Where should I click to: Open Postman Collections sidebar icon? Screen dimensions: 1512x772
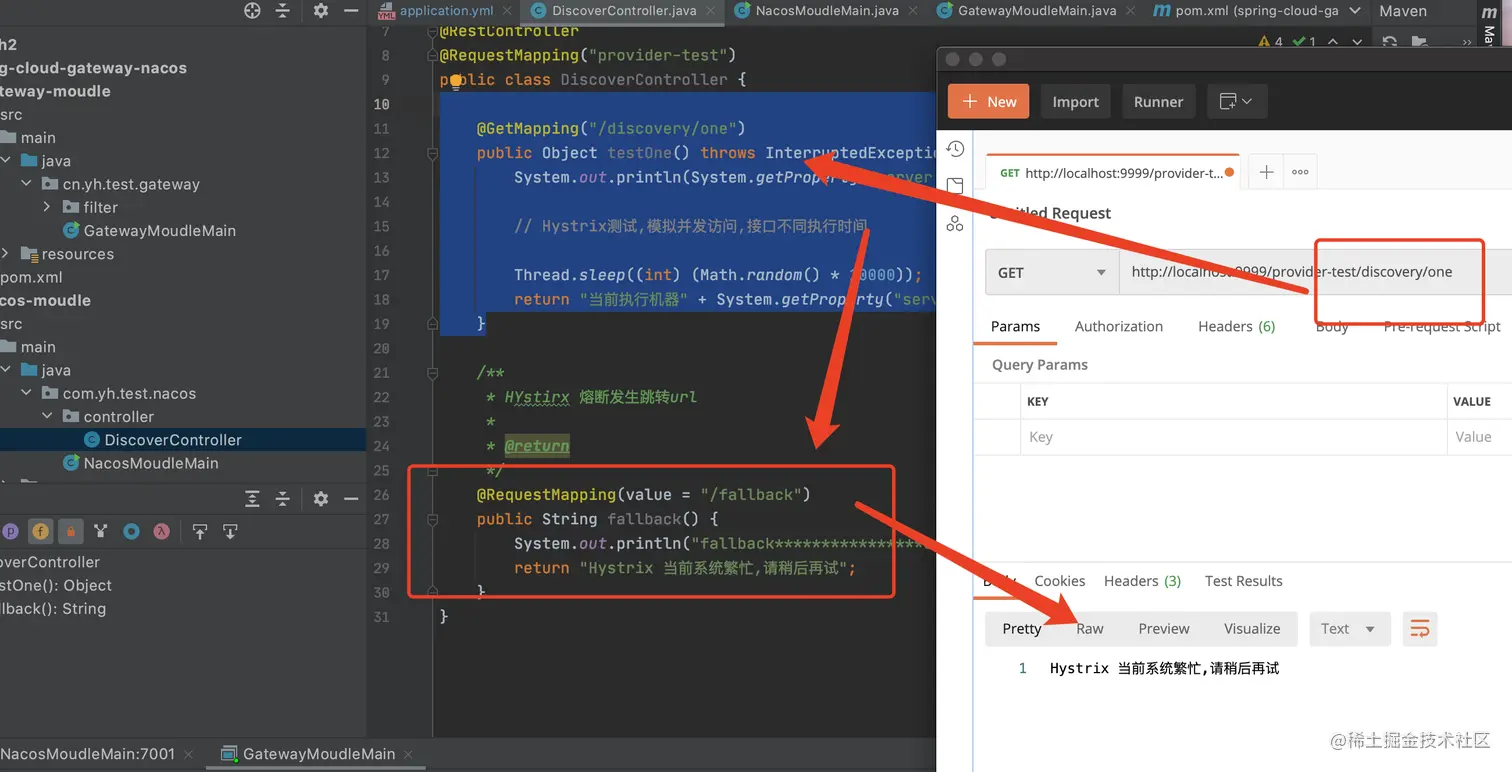click(x=955, y=186)
